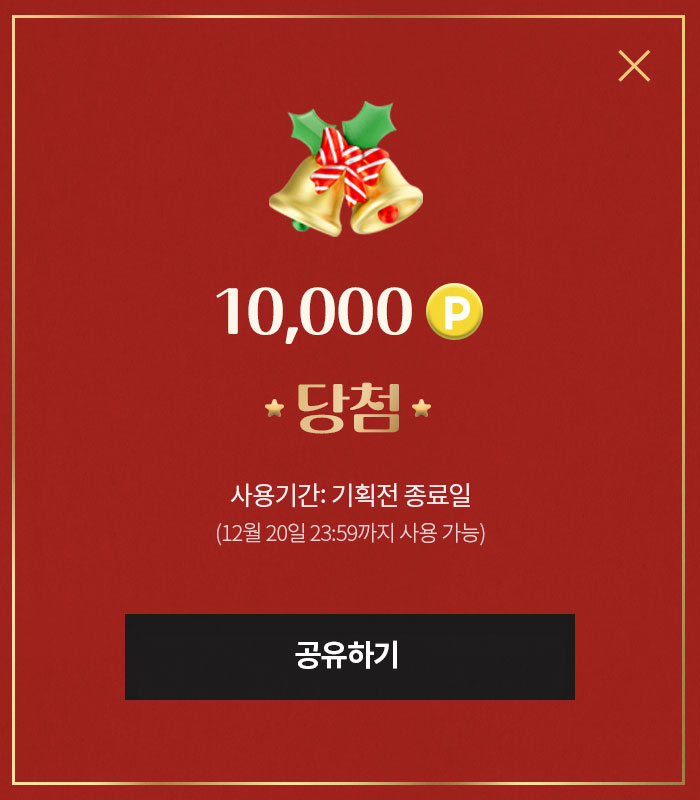Click the gold border frame bottom edge

[348, 784]
